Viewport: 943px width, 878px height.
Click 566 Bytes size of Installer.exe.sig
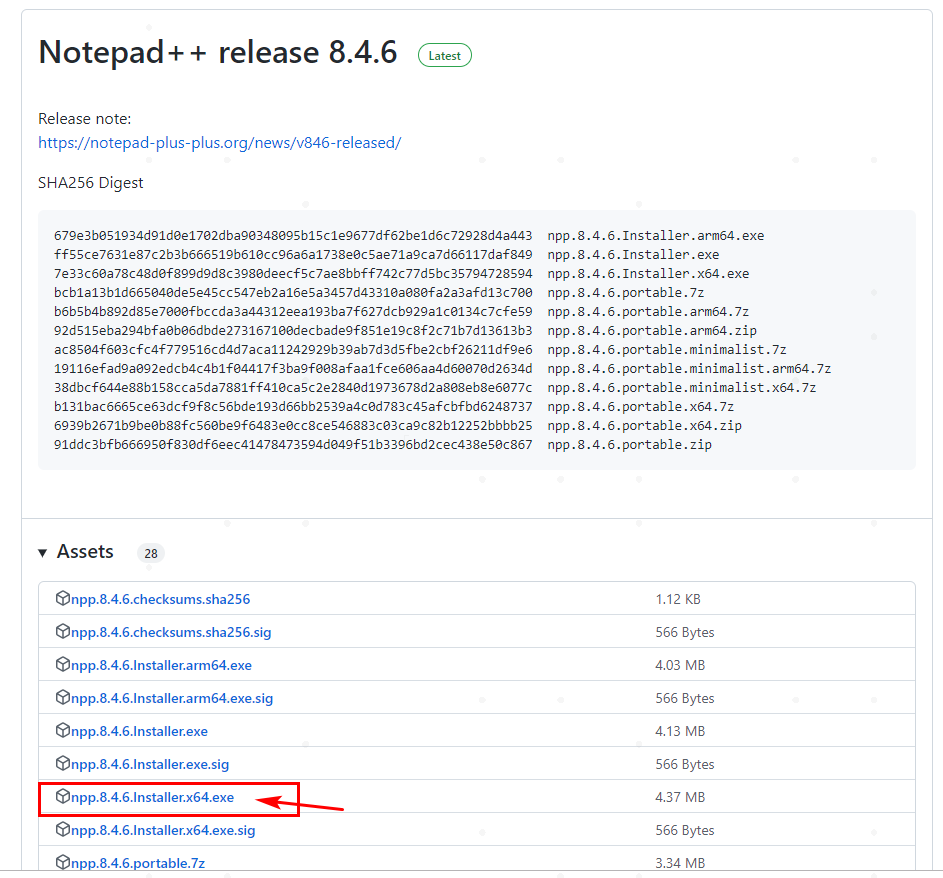[685, 765]
